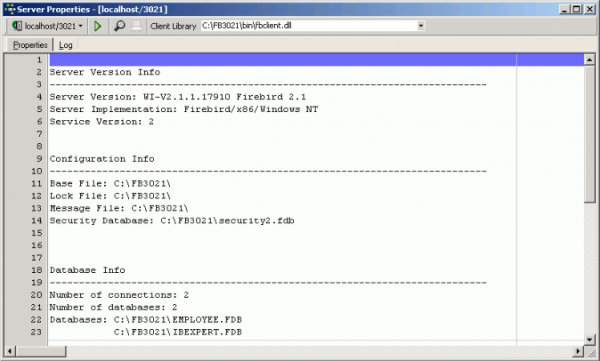Screen dimensions: 600x361
Task: Click the 'Base File: C:\FB3021\' line
Action: pyautogui.click(x=110, y=183)
